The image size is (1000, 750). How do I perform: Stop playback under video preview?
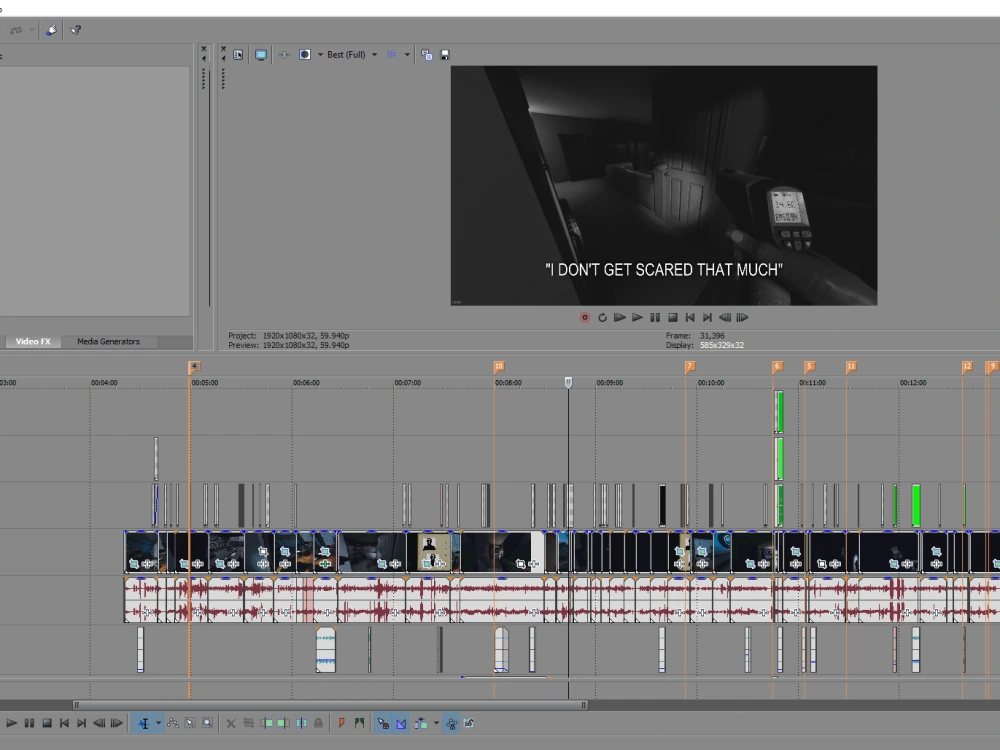(x=672, y=318)
